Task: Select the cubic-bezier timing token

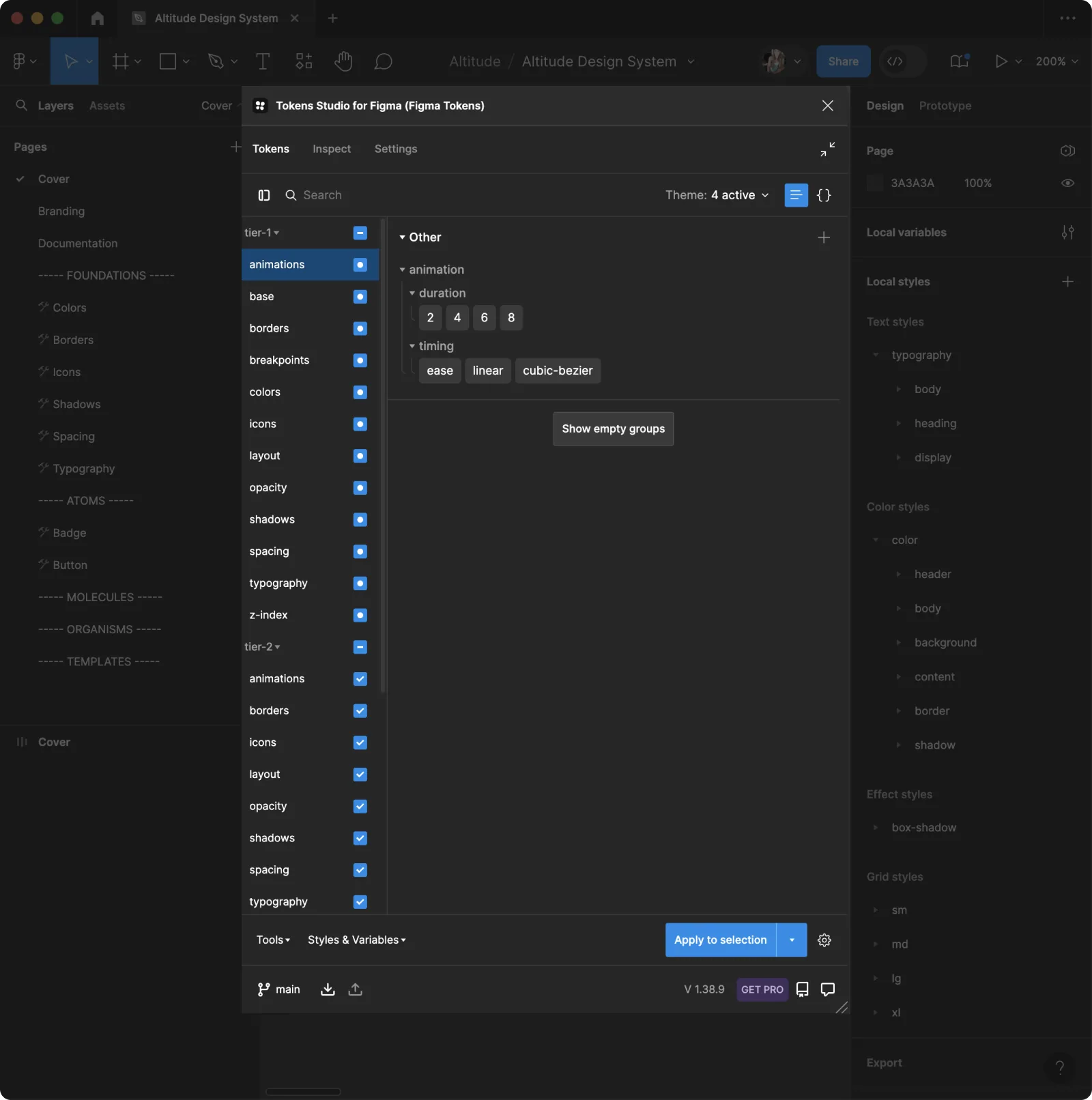Action: tap(558, 371)
